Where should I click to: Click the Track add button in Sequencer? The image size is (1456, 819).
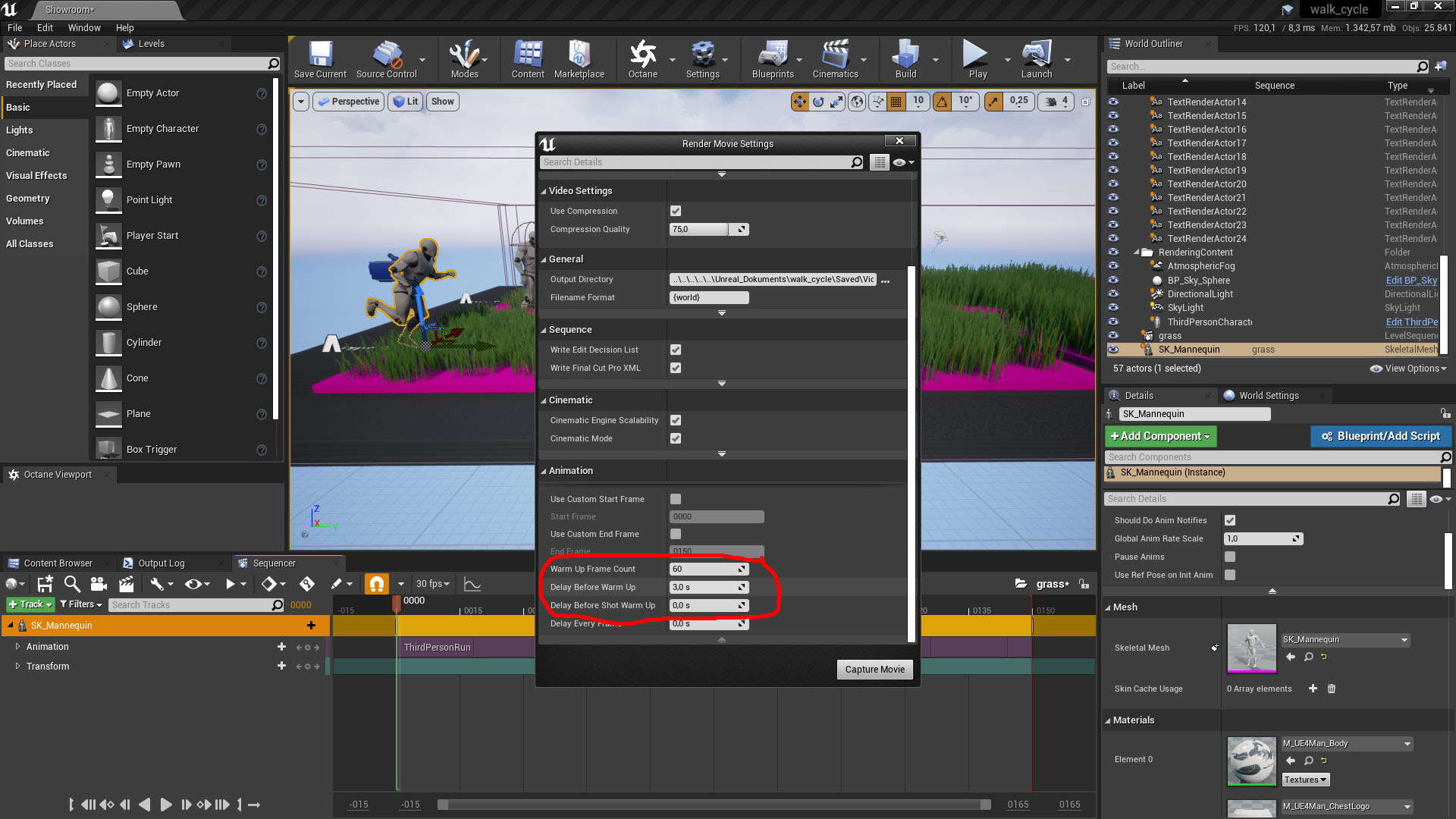tap(30, 604)
